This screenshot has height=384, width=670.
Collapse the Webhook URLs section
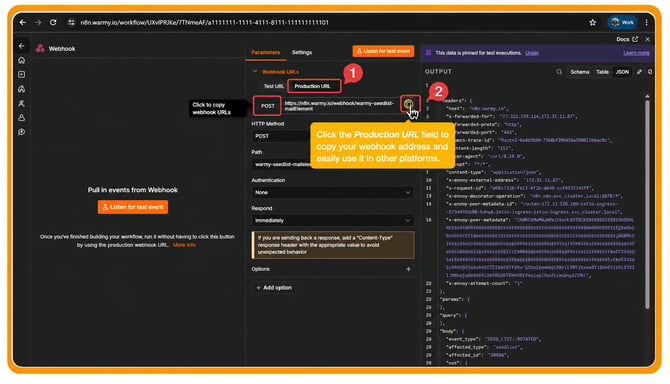(255, 71)
